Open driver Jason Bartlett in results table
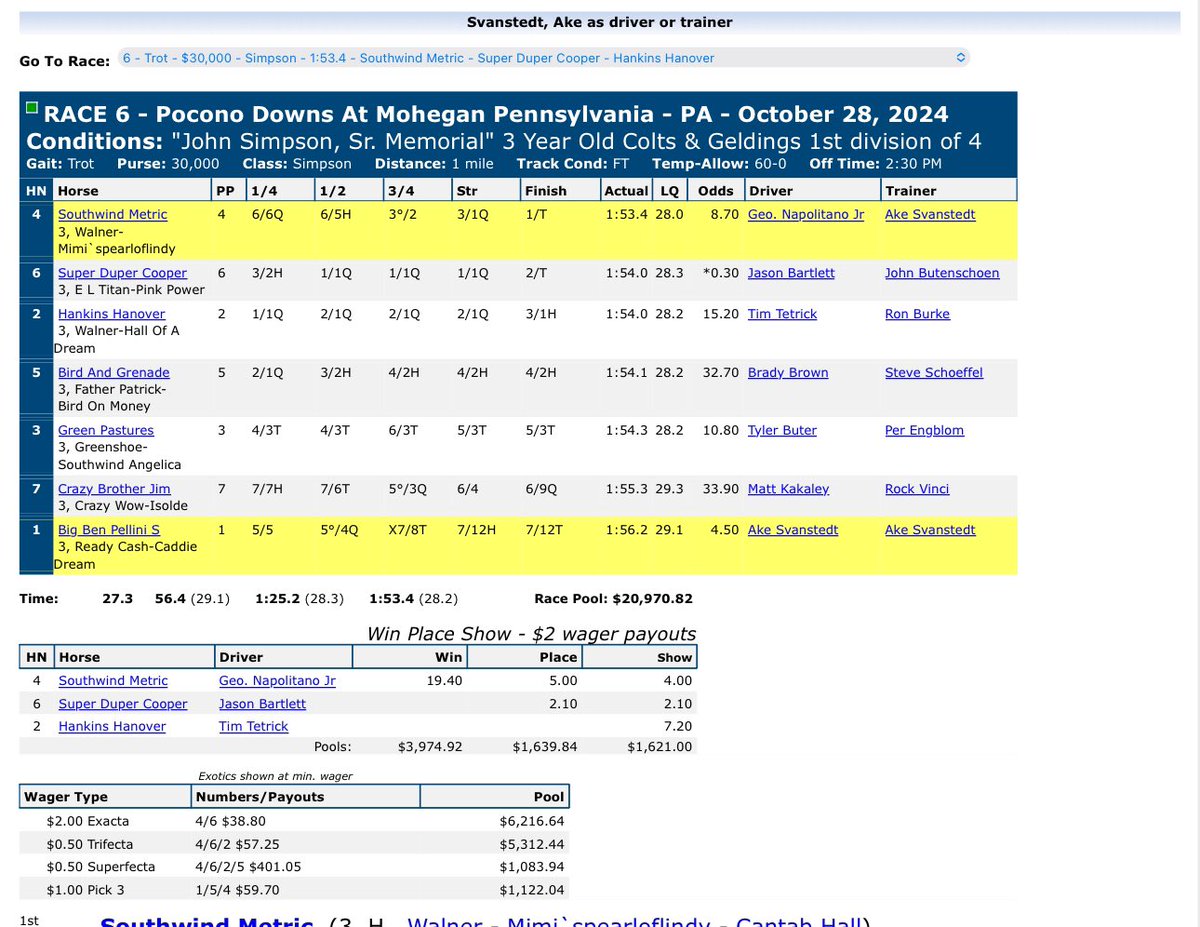The width and height of the screenshot is (1200, 927). click(x=791, y=273)
